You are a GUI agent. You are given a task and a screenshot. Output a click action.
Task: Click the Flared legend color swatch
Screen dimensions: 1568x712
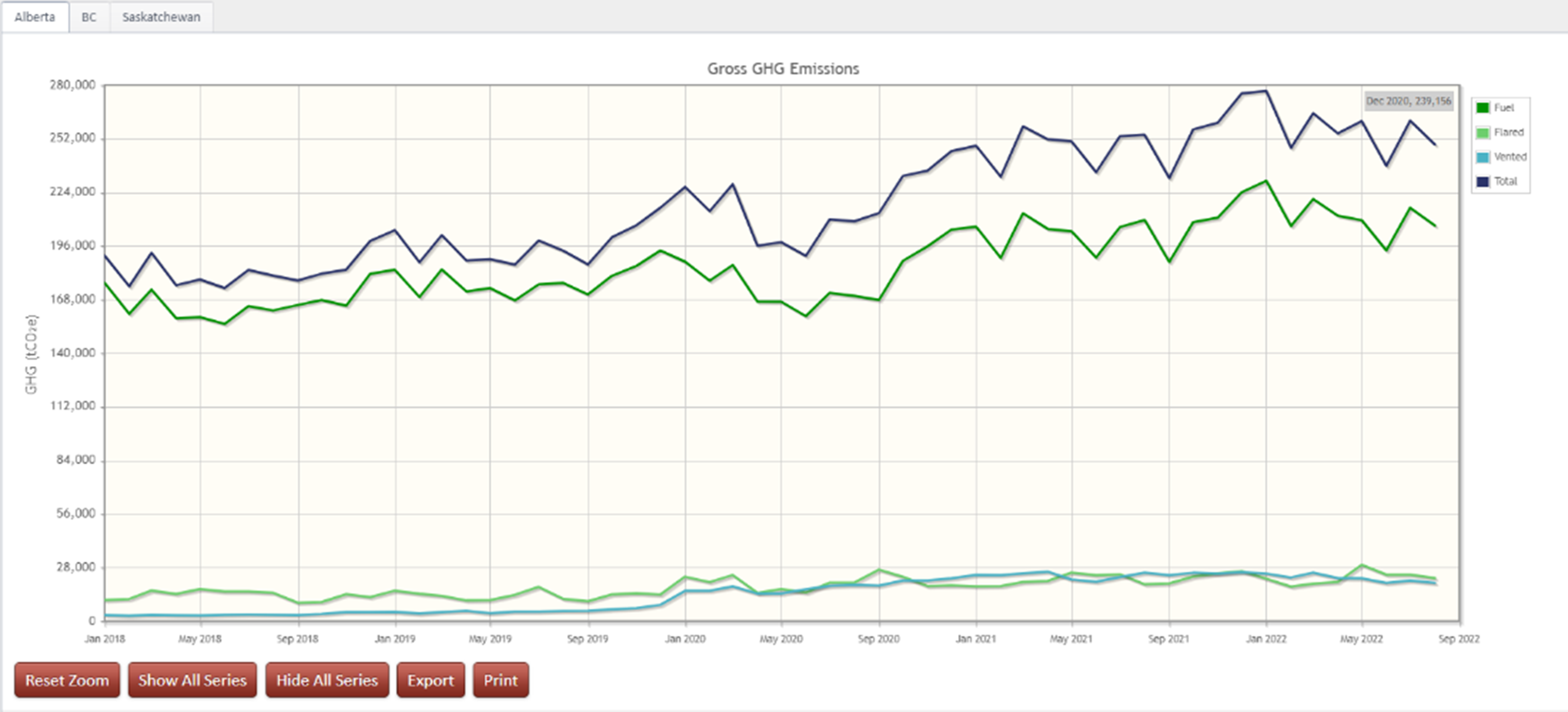(x=1483, y=132)
